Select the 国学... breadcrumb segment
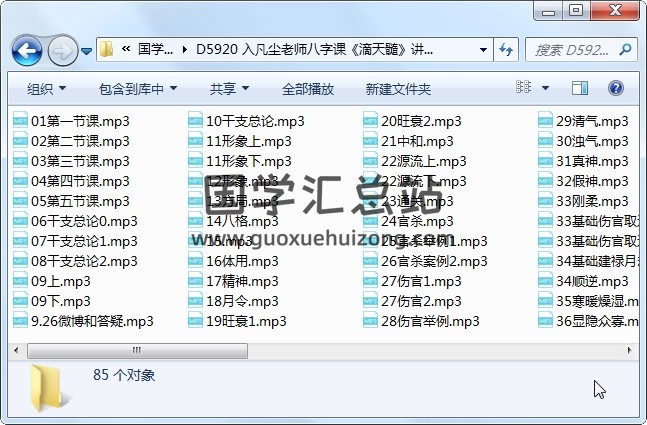 point(155,50)
